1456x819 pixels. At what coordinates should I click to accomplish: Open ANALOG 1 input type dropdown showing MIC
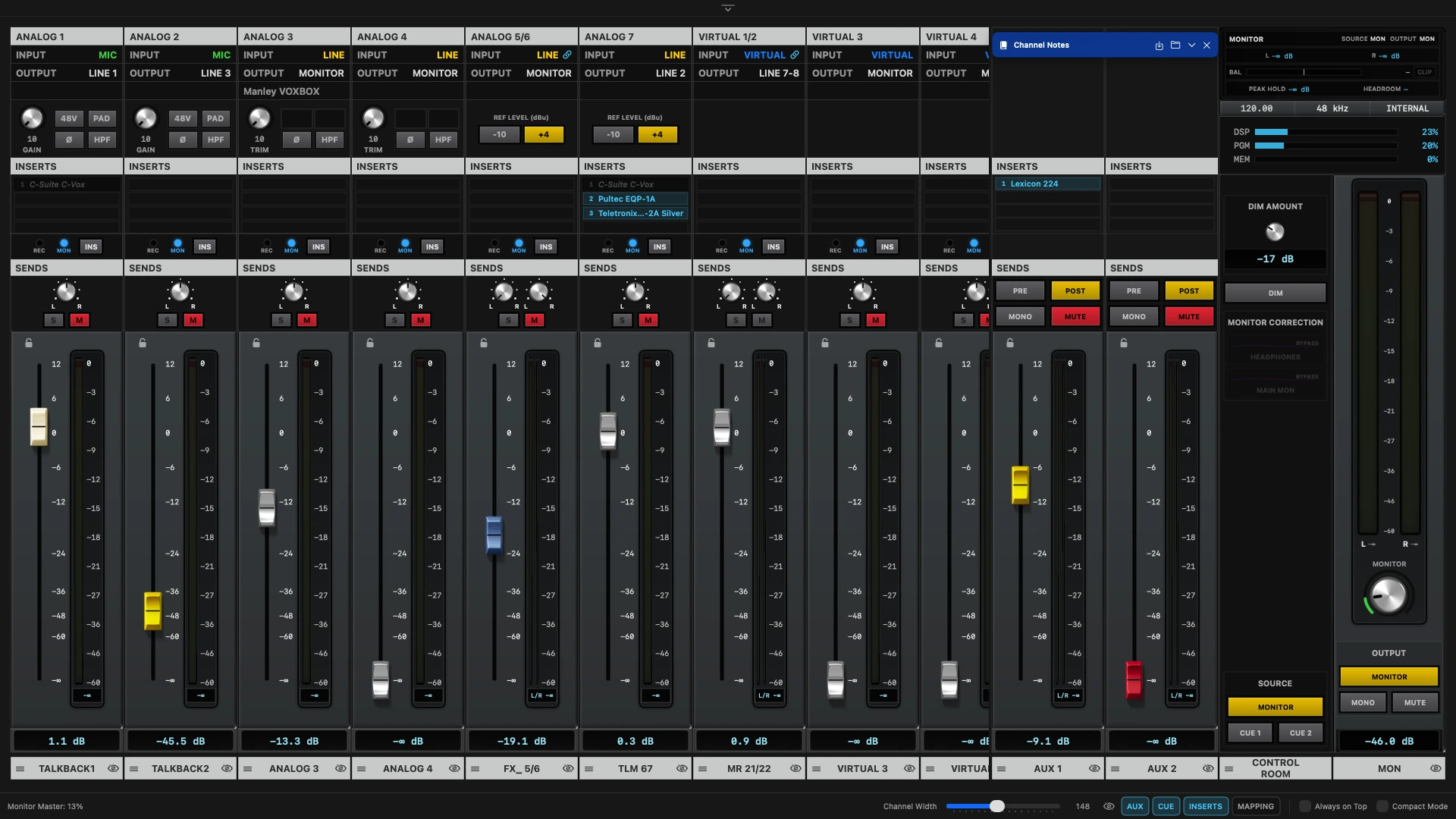click(108, 55)
